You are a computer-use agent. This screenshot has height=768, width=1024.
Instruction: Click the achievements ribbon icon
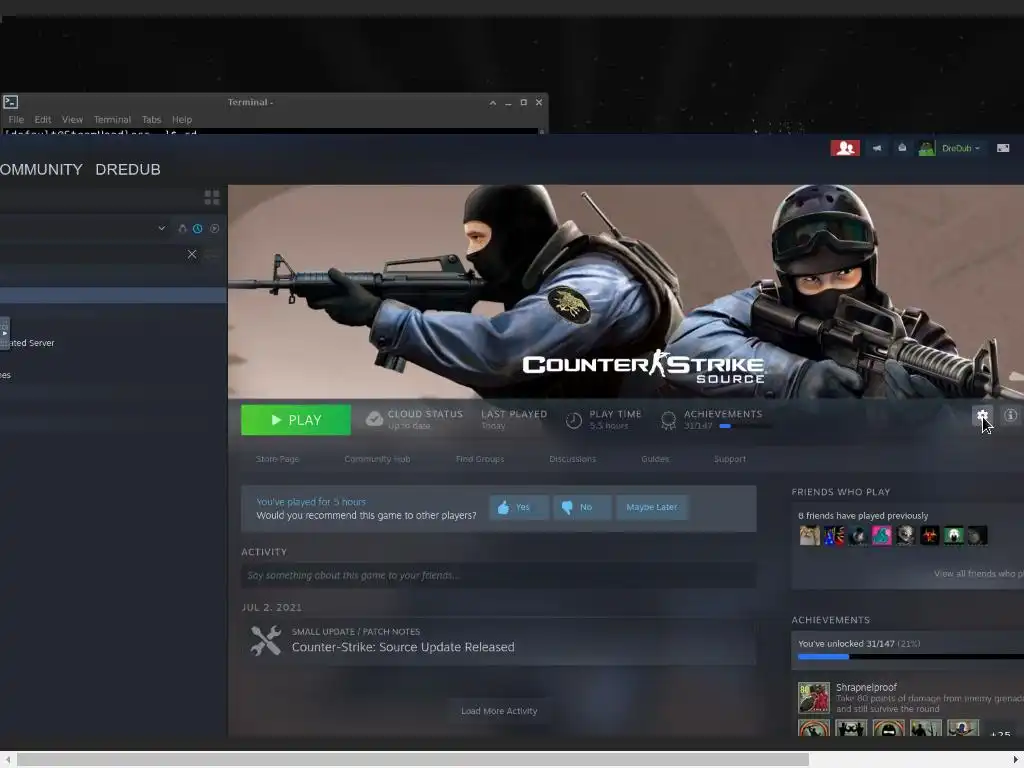coord(668,421)
